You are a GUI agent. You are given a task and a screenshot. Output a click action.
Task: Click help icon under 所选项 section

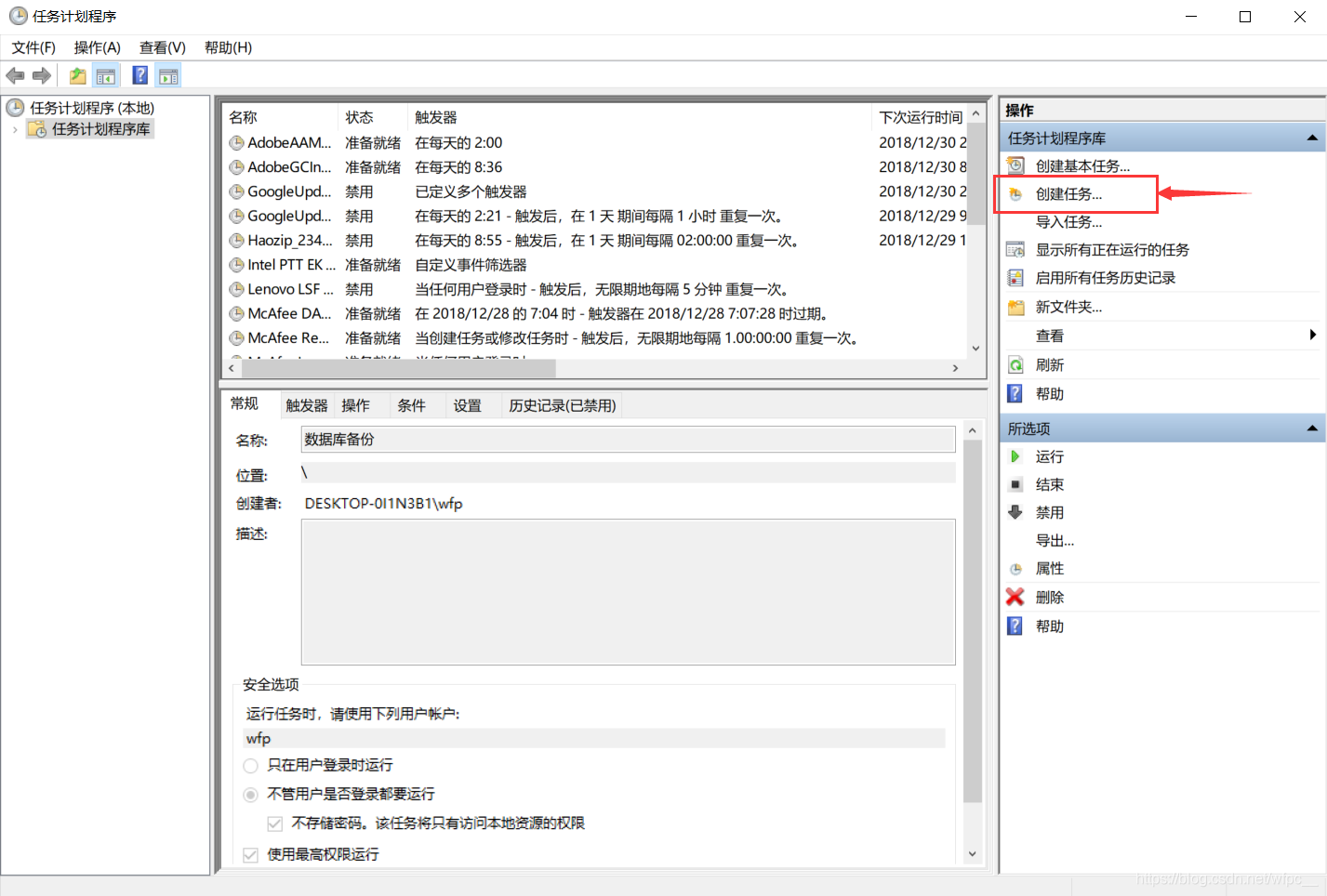coord(1015,626)
